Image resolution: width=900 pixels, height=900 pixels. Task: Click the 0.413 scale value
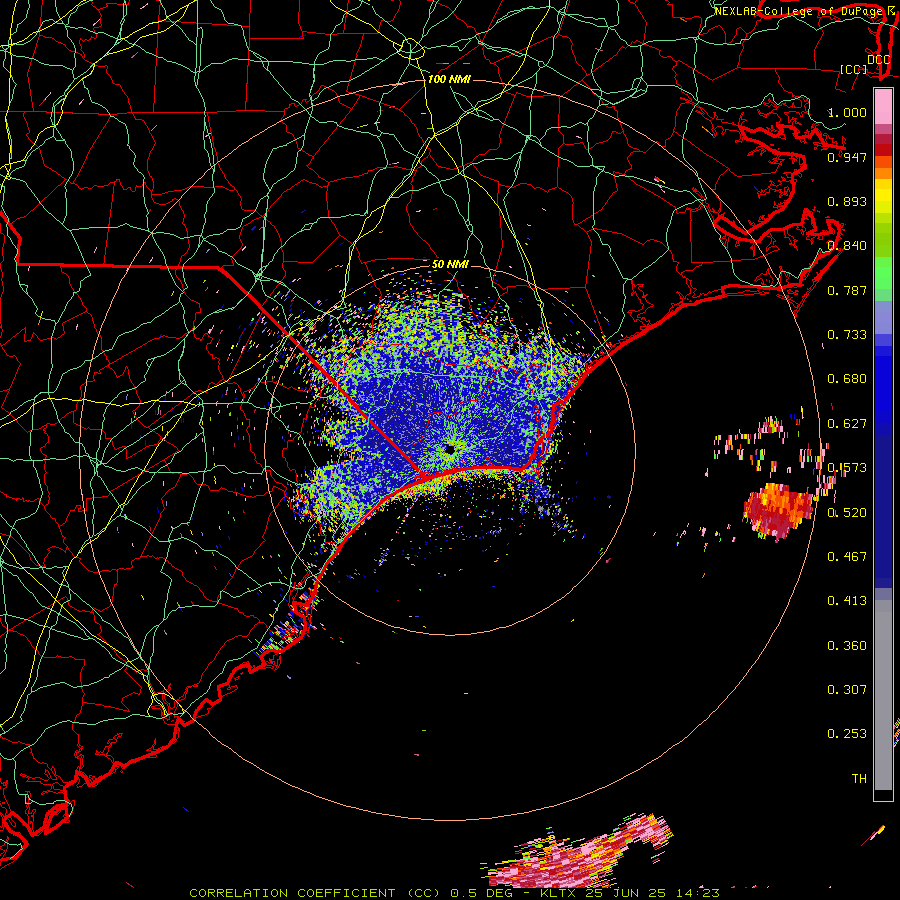847,601
